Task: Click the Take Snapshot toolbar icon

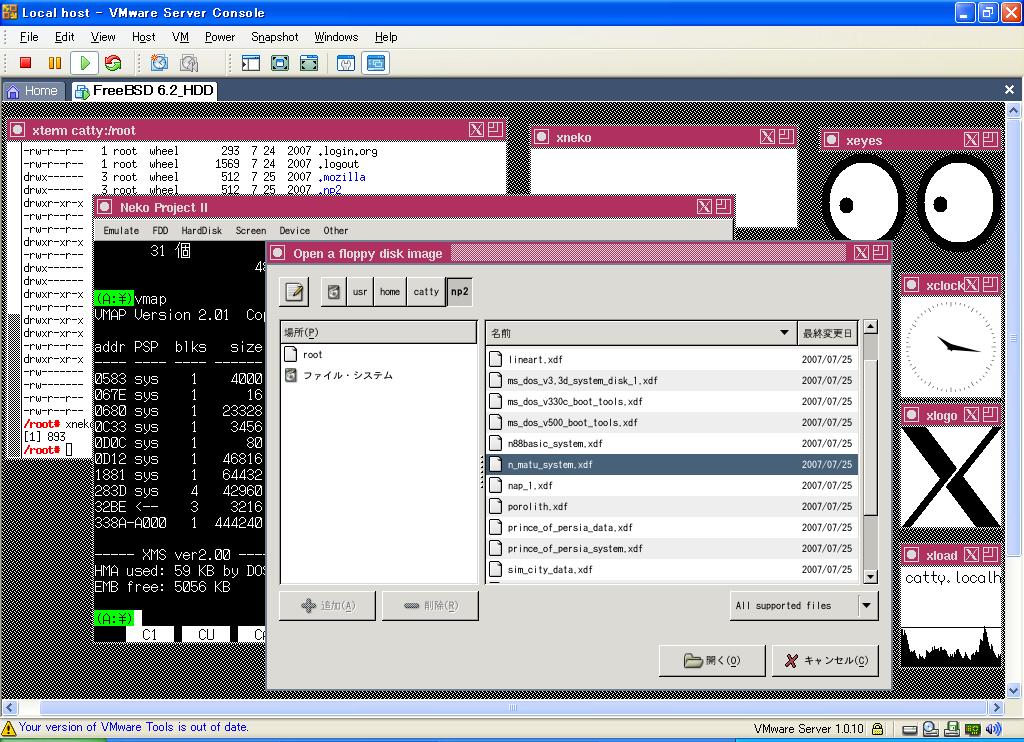Action: click(159, 63)
